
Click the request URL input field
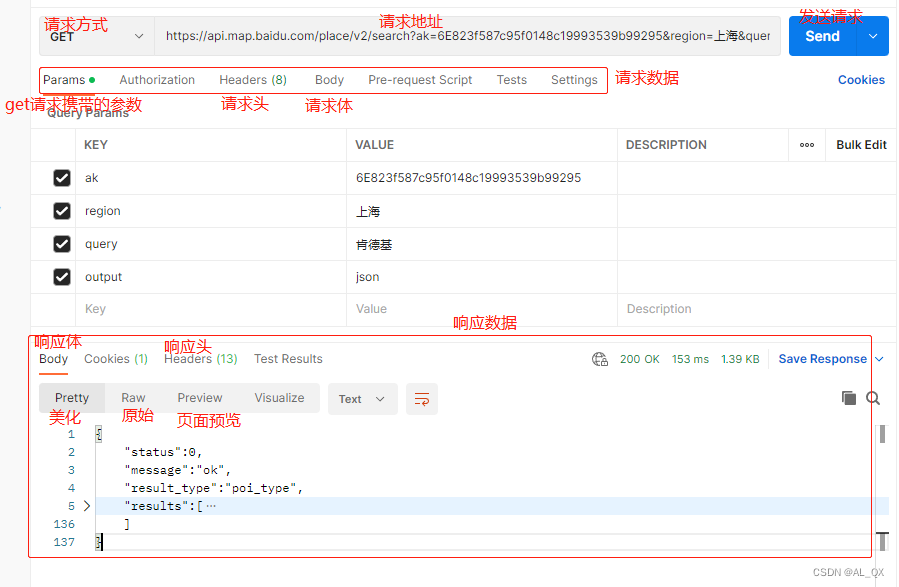467,36
